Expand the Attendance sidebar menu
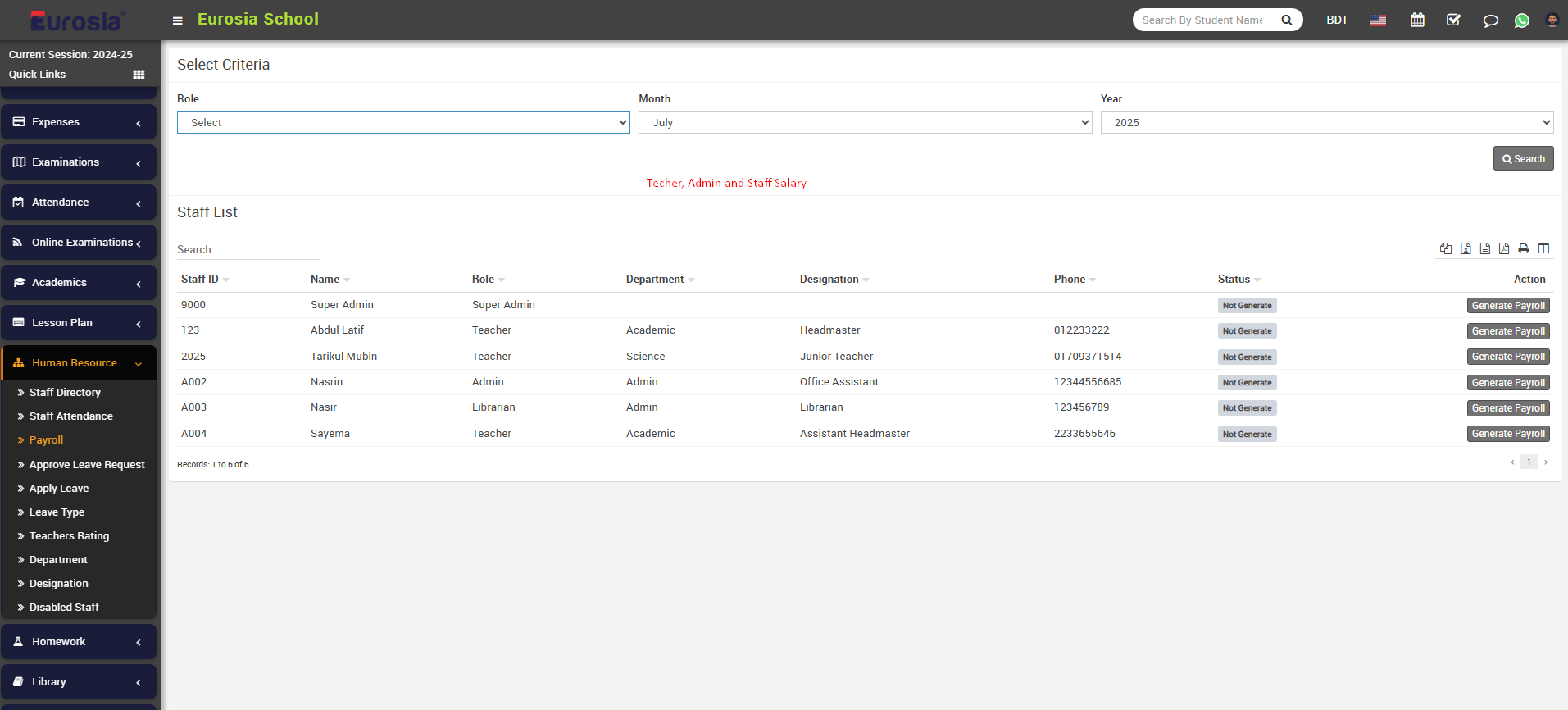This screenshot has height=710, width=1568. pos(79,203)
